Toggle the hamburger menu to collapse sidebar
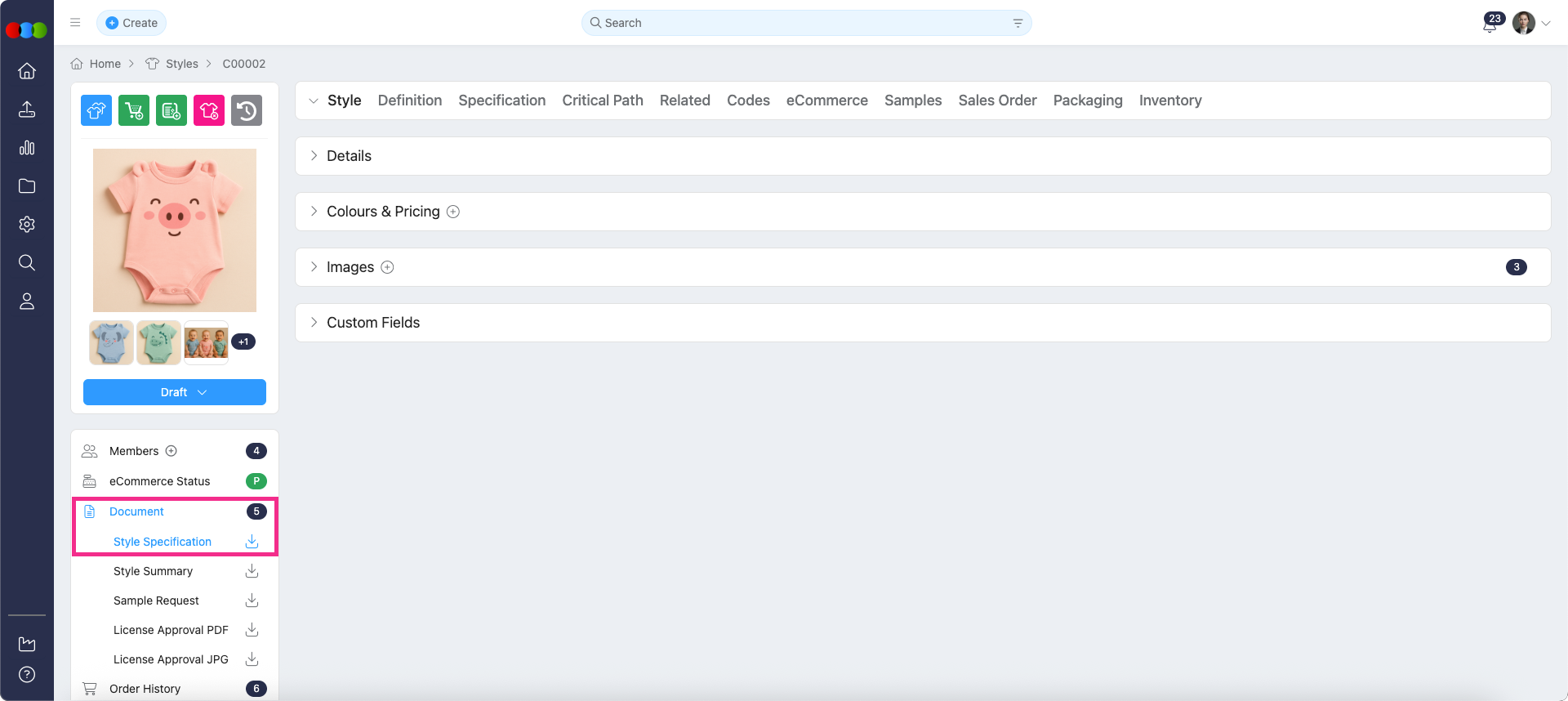This screenshot has height=701, width=1568. (75, 23)
